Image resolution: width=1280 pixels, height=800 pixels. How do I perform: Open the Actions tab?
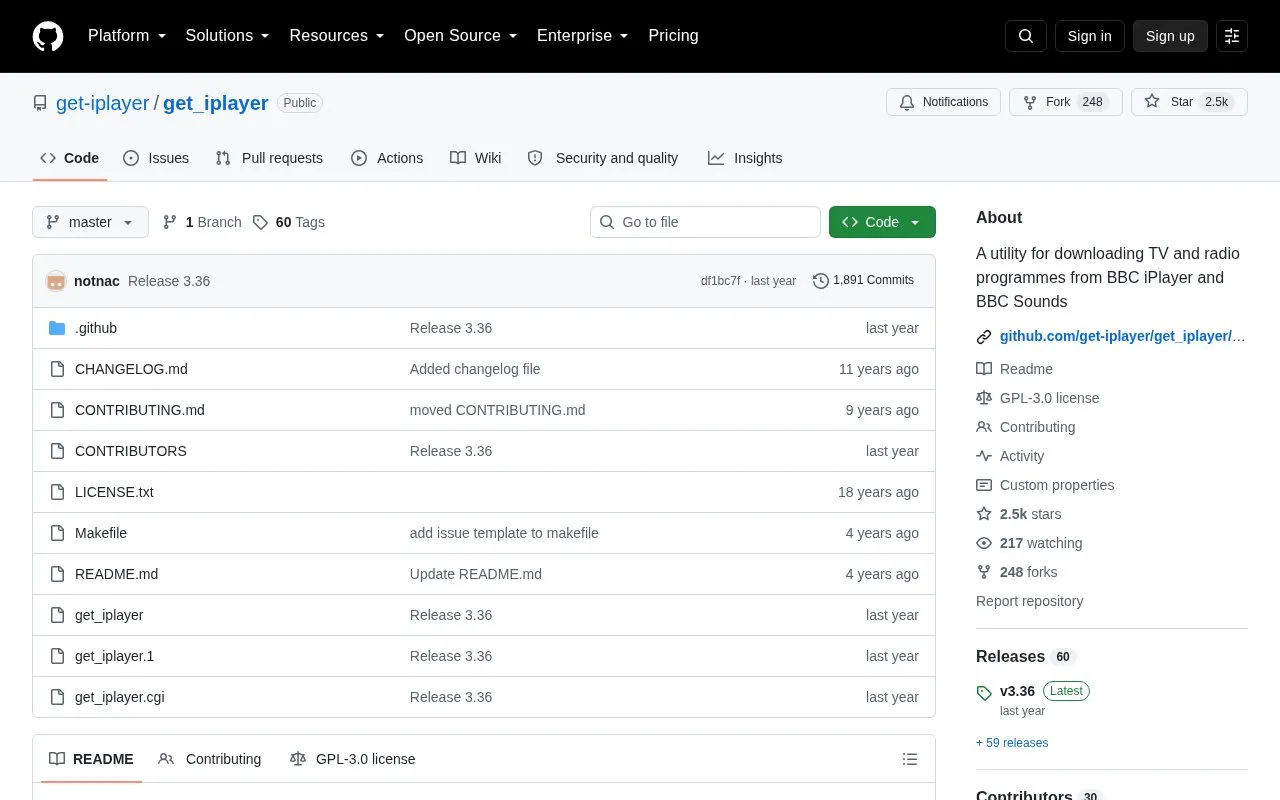coord(387,158)
